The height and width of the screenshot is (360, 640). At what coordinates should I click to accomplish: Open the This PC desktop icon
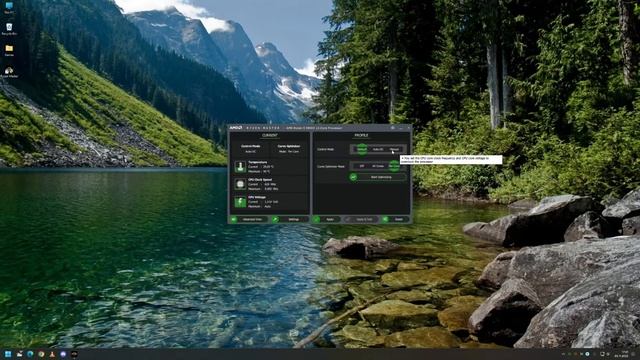point(9,7)
